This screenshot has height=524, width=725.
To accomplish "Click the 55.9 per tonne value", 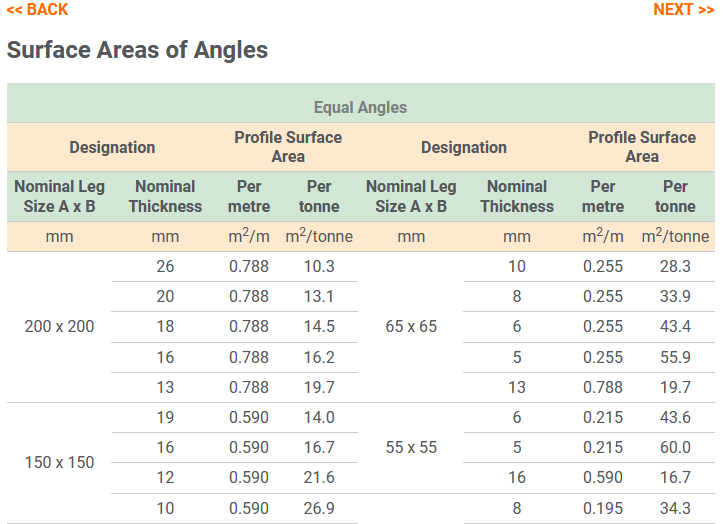I will [675, 357].
